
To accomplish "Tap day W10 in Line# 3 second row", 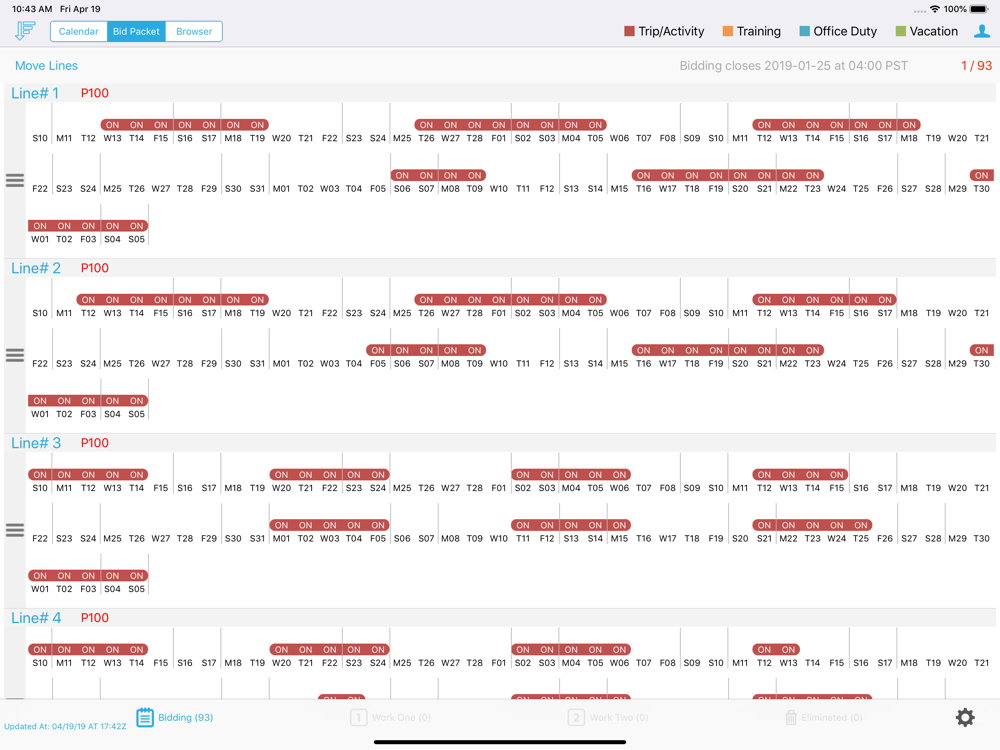I will [x=499, y=538].
